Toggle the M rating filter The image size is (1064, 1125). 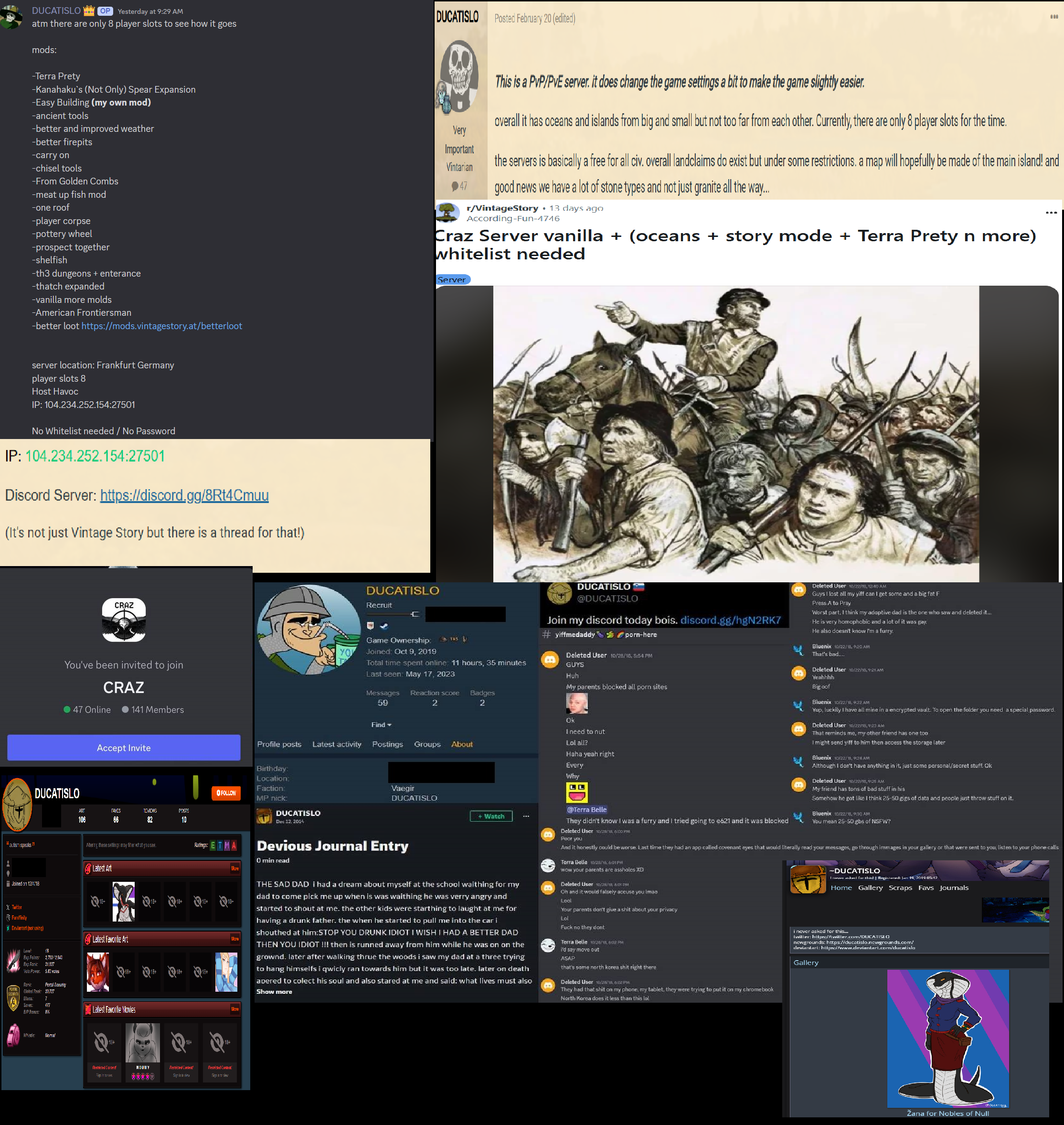click(227, 846)
